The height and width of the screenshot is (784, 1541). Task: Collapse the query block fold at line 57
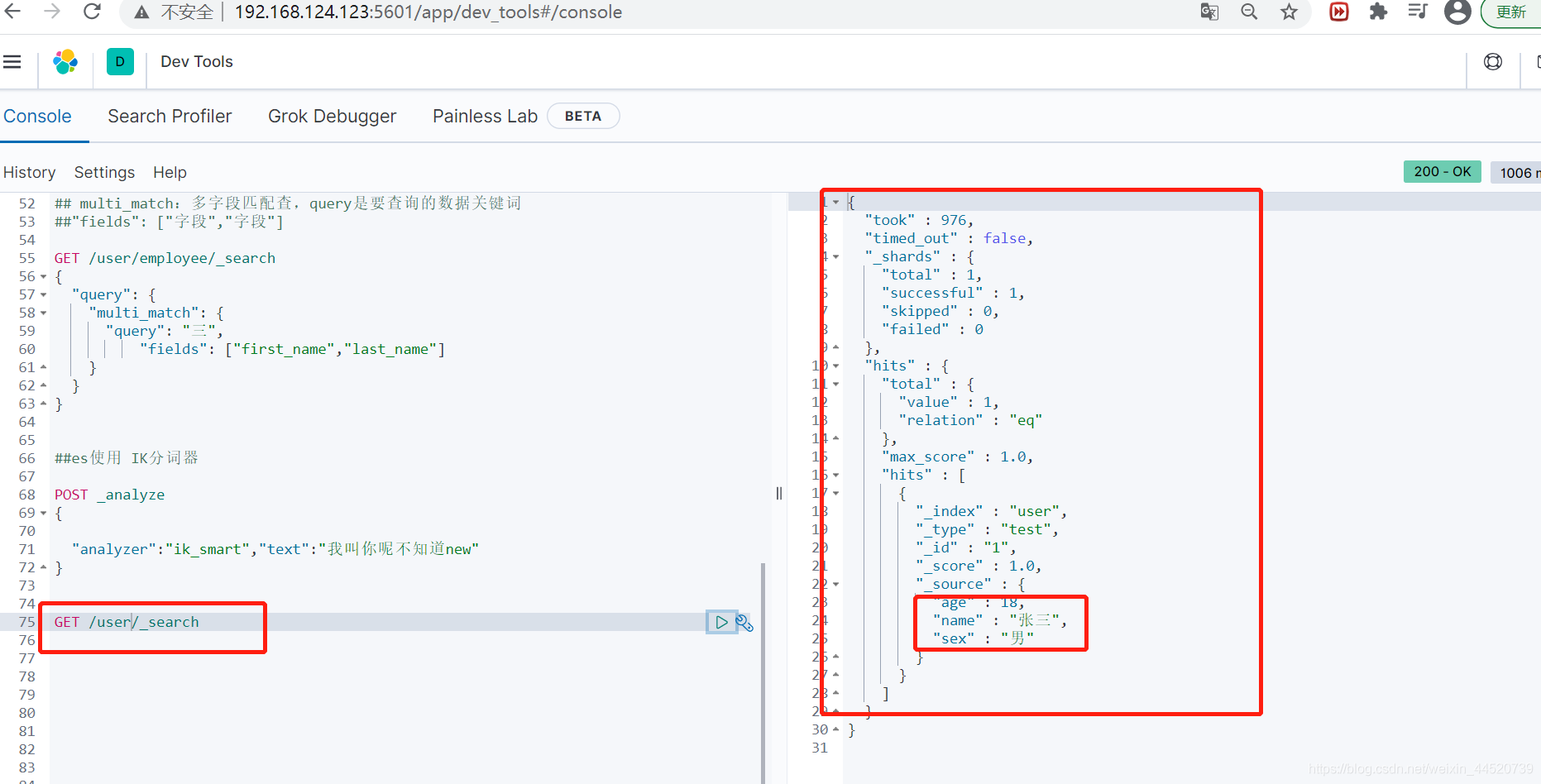43,295
